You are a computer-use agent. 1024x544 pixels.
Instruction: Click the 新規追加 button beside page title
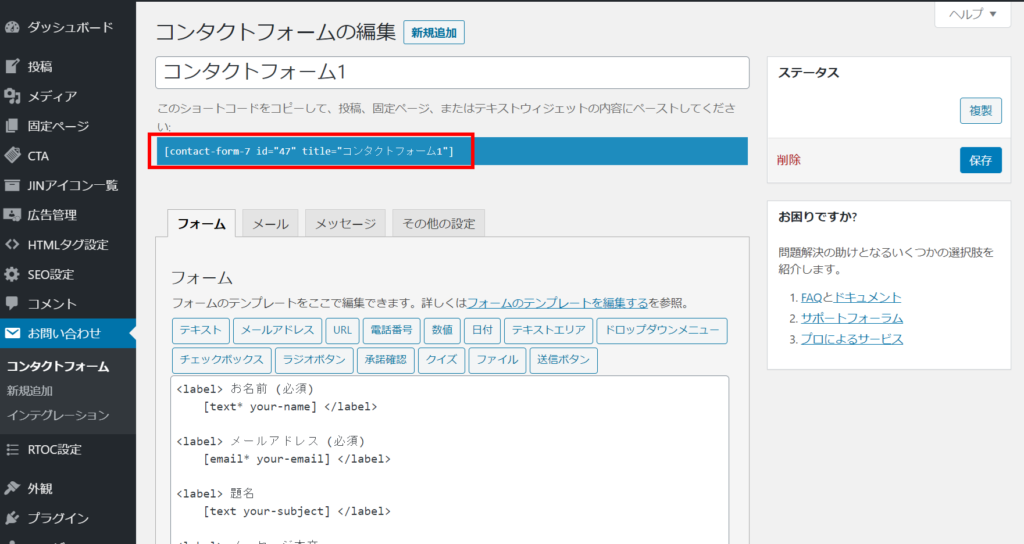[x=434, y=33]
